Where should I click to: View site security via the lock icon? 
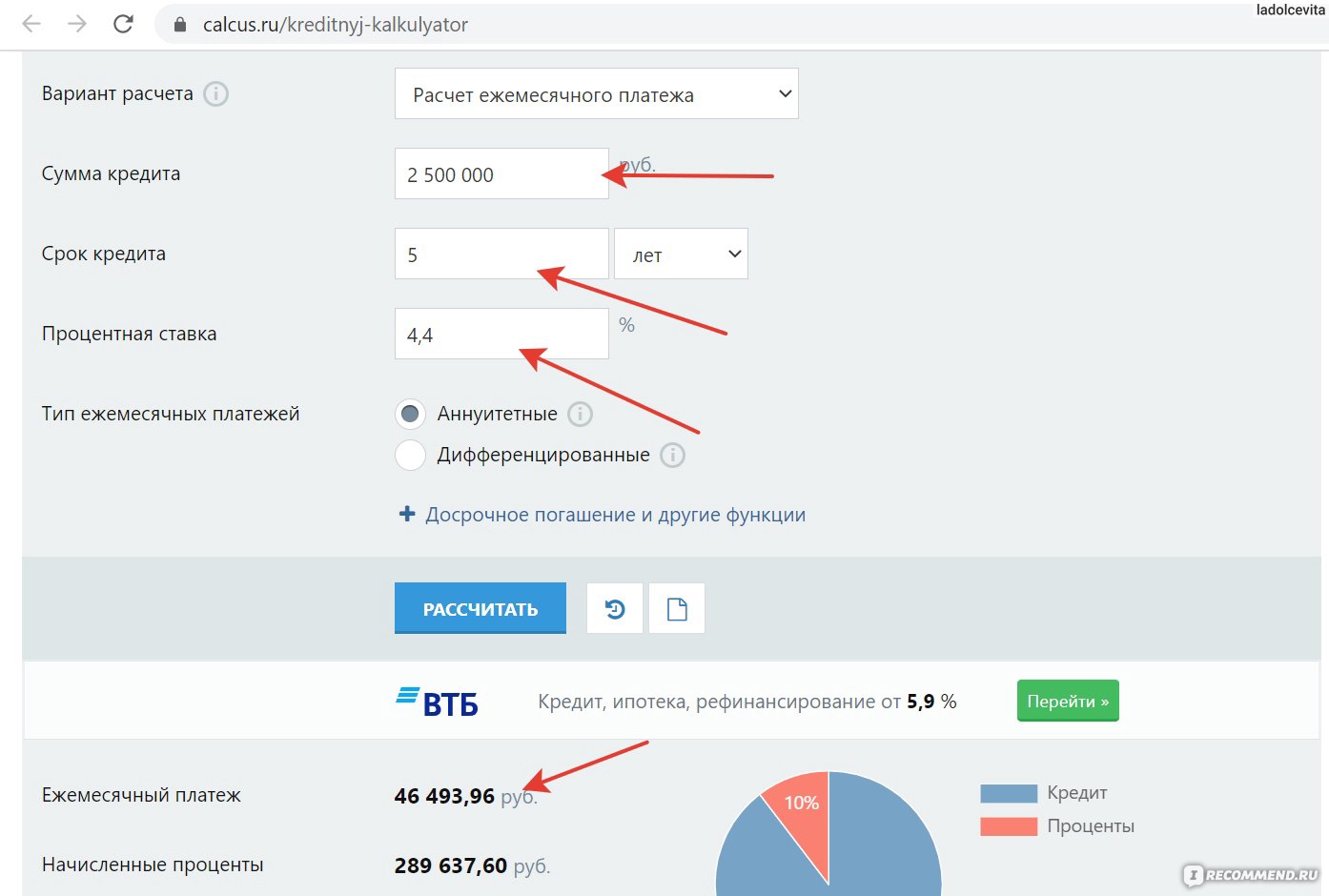(x=179, y=25)
